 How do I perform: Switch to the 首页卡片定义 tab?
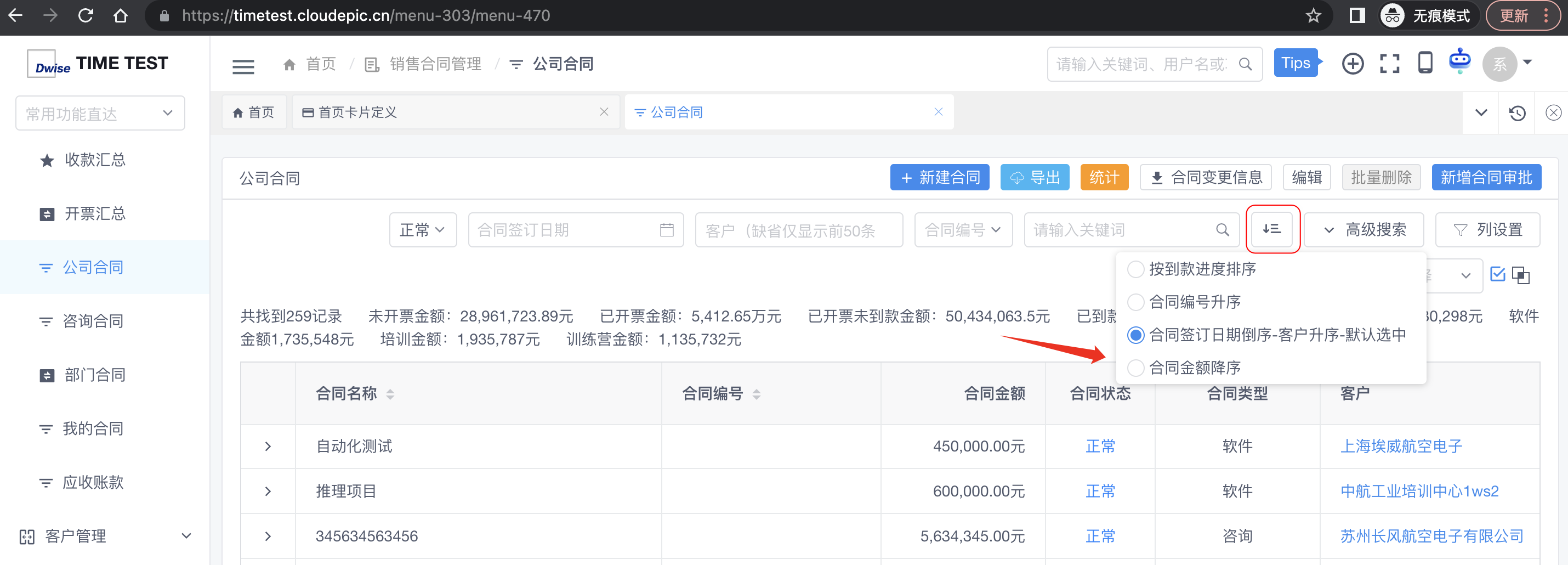(x=358, y=112)
